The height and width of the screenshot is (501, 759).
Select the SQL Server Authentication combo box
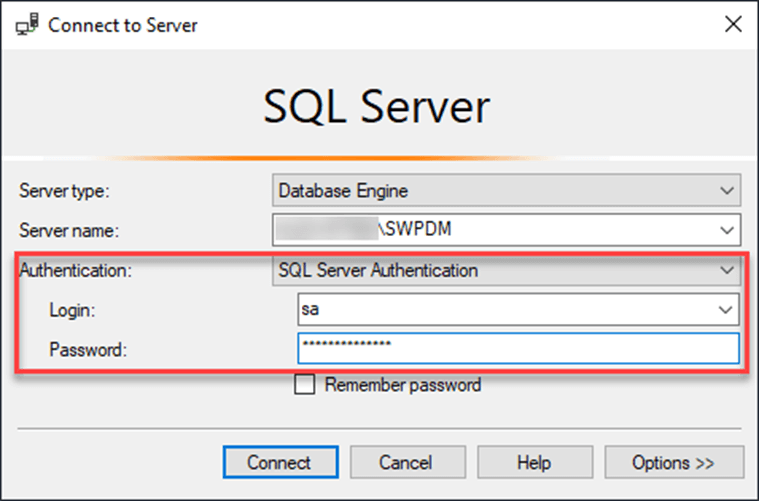(x=506, y=270)
